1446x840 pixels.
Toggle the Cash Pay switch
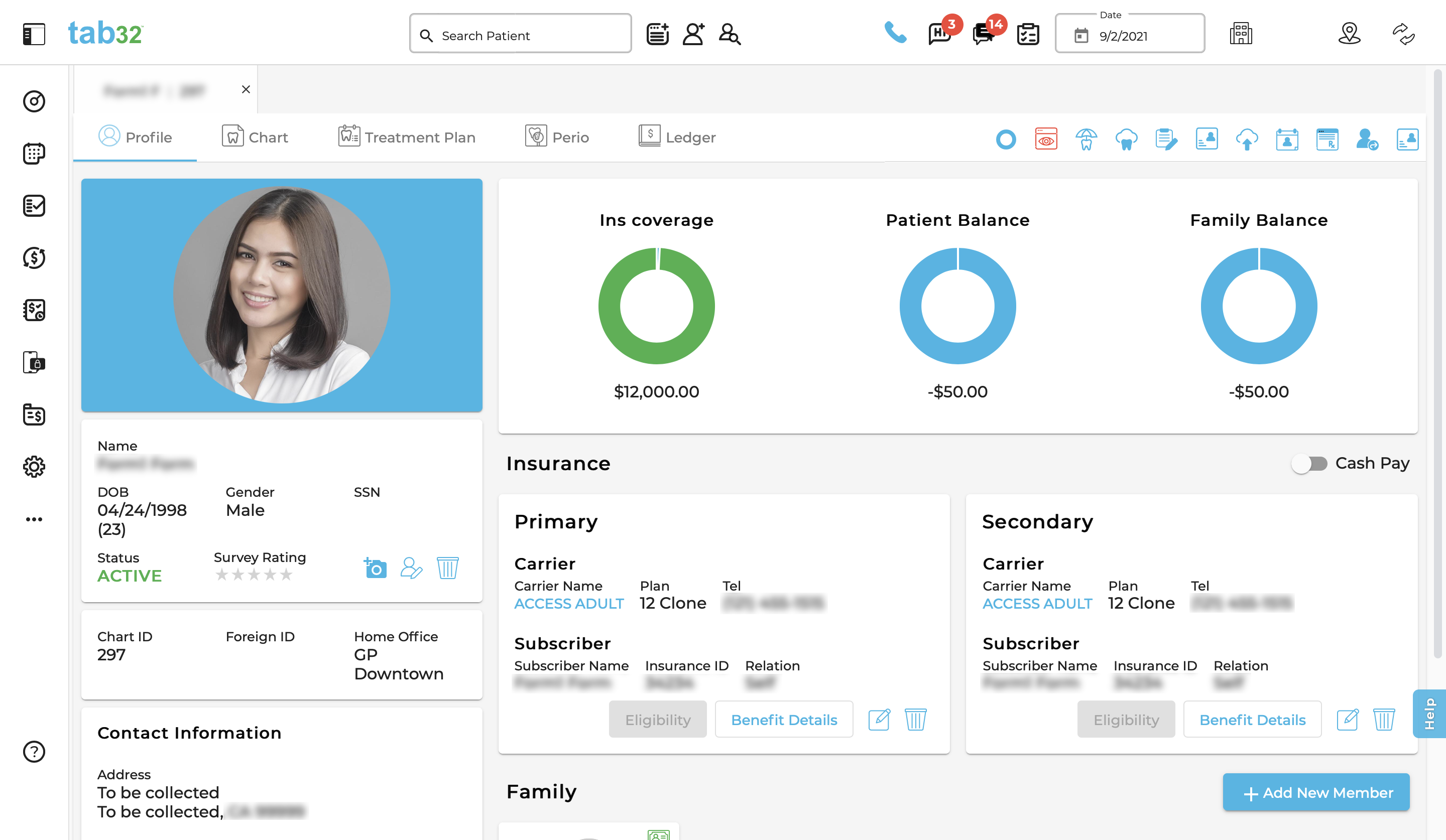tap(1309, 463)
